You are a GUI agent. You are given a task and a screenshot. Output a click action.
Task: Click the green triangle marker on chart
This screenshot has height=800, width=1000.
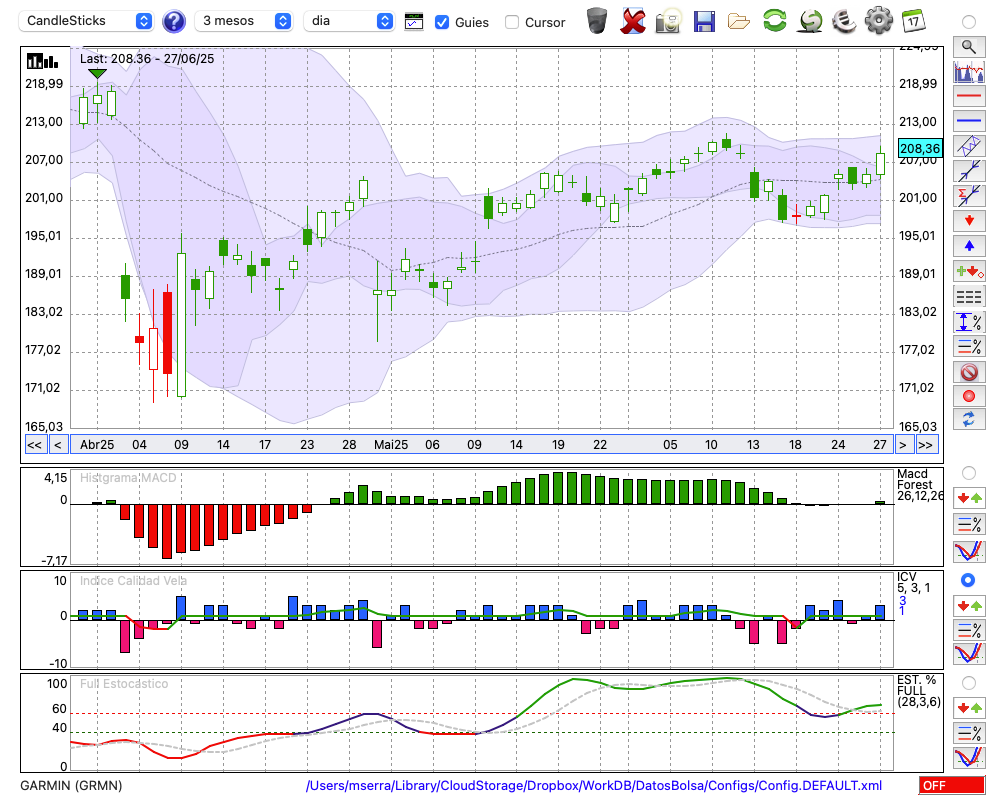pos(97,74)
